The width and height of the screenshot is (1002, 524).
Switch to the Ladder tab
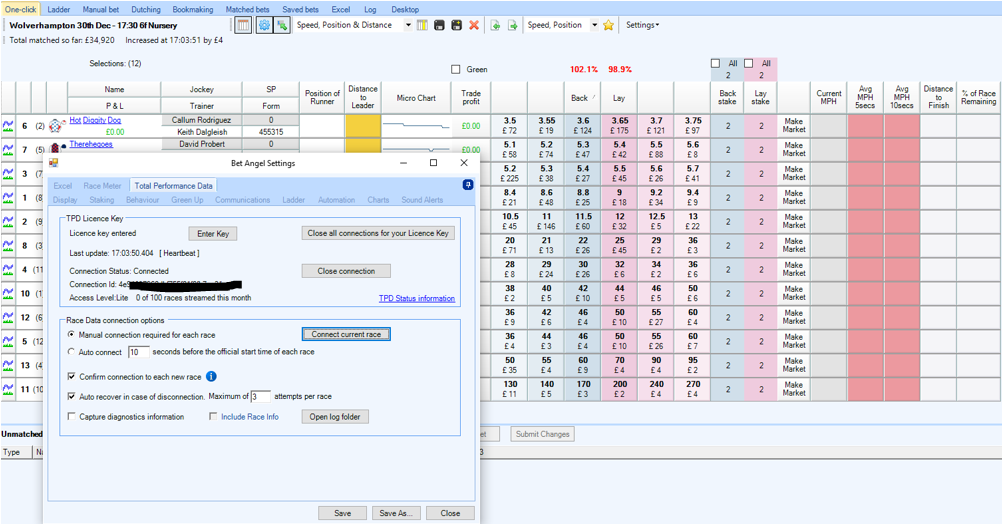(59, 9)
